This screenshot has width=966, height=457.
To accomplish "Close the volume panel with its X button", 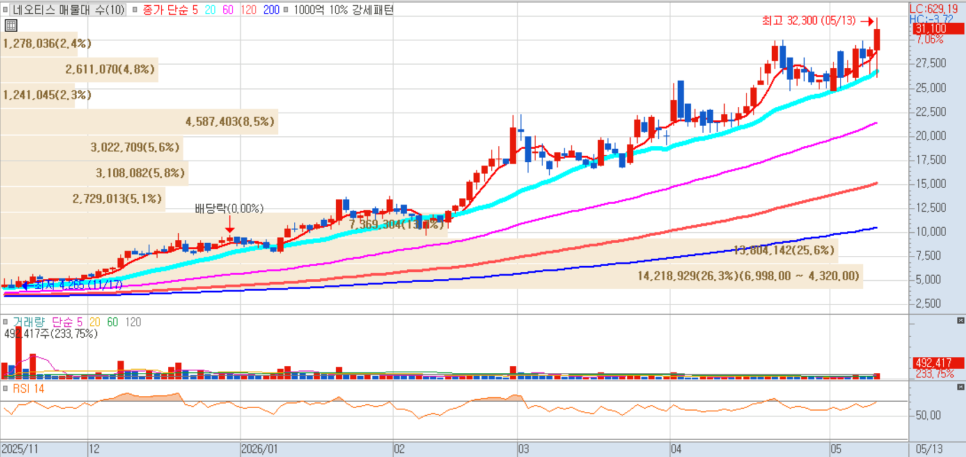I will [960, 322].
